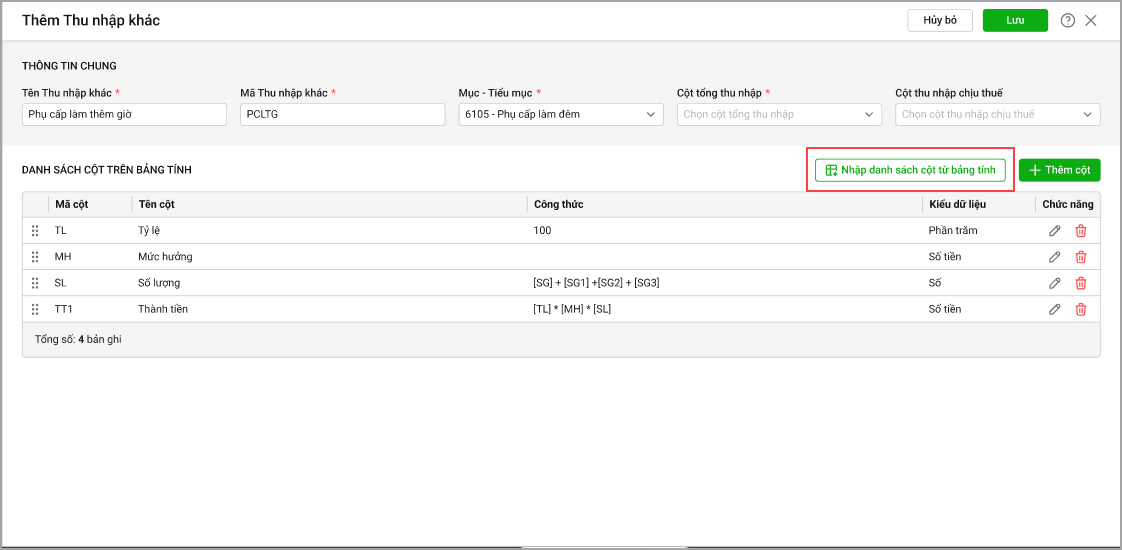Click Nhập danh sách cột từ bảng tính

pos(910,170)
